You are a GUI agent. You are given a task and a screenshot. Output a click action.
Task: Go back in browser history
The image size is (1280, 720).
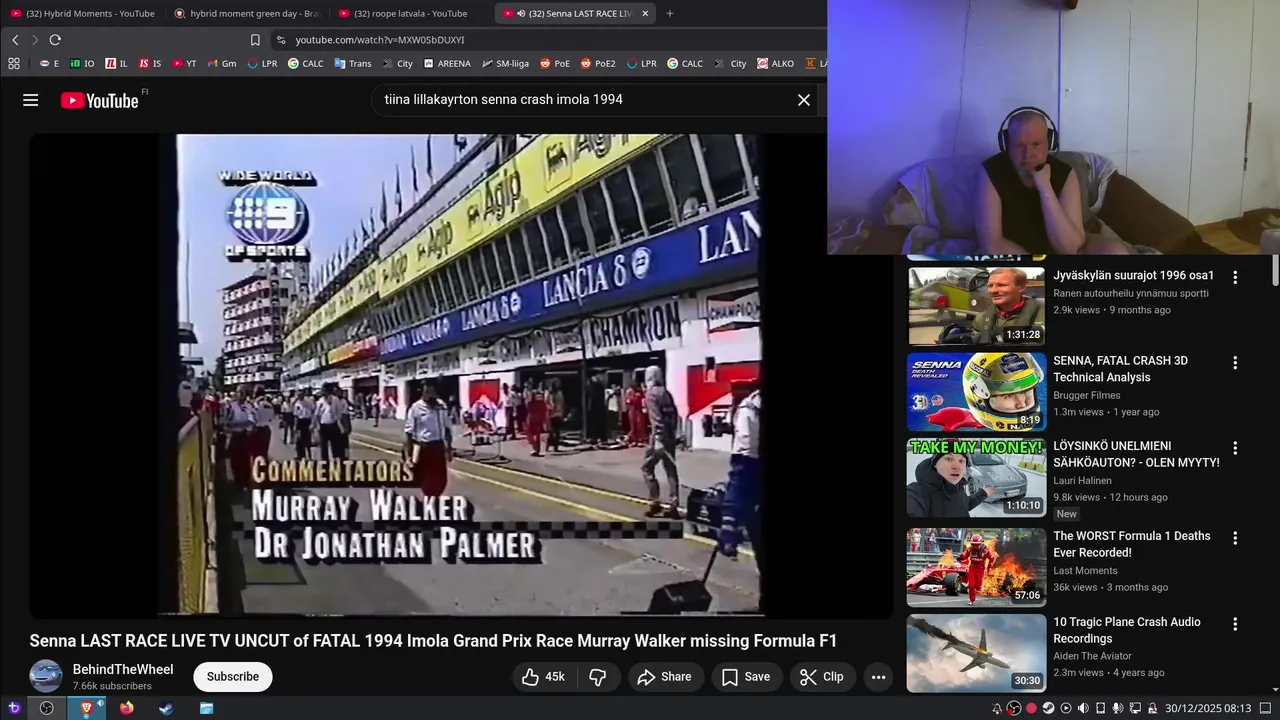coord(15,40)
